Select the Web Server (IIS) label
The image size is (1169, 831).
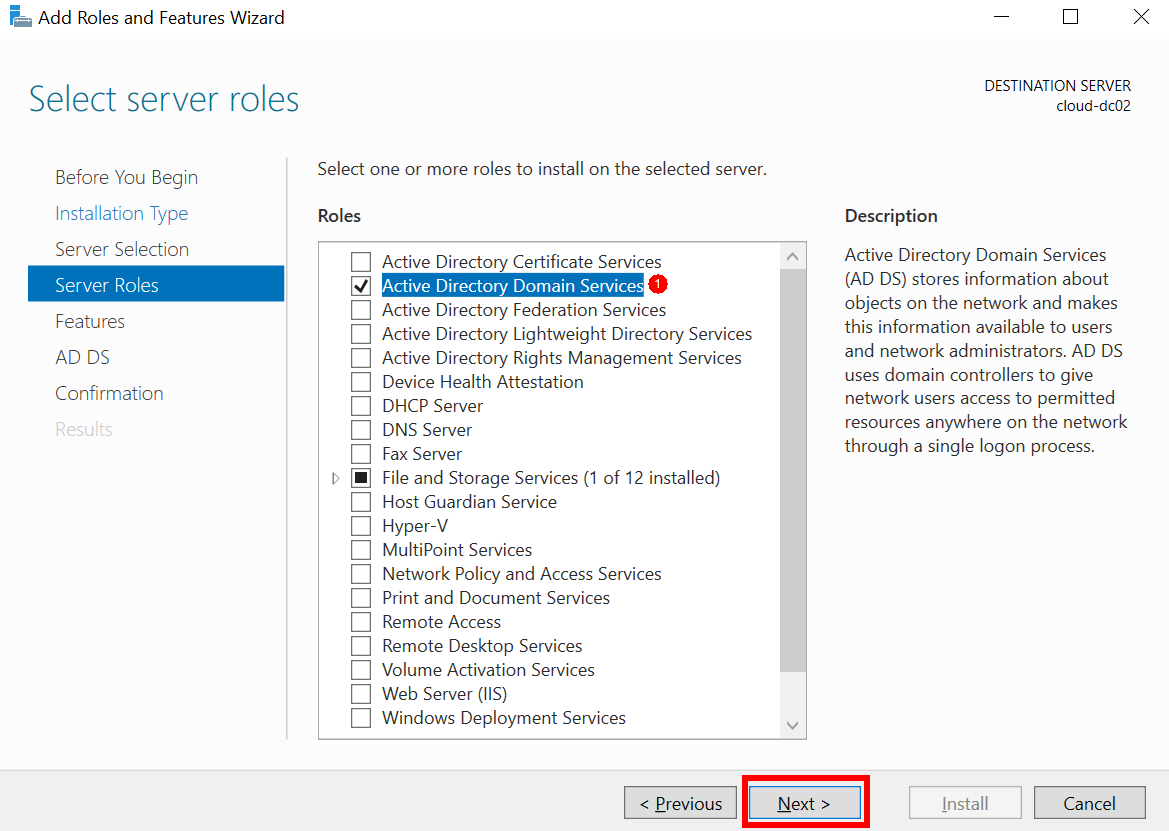pyautogui.click(x=444, y=694)
